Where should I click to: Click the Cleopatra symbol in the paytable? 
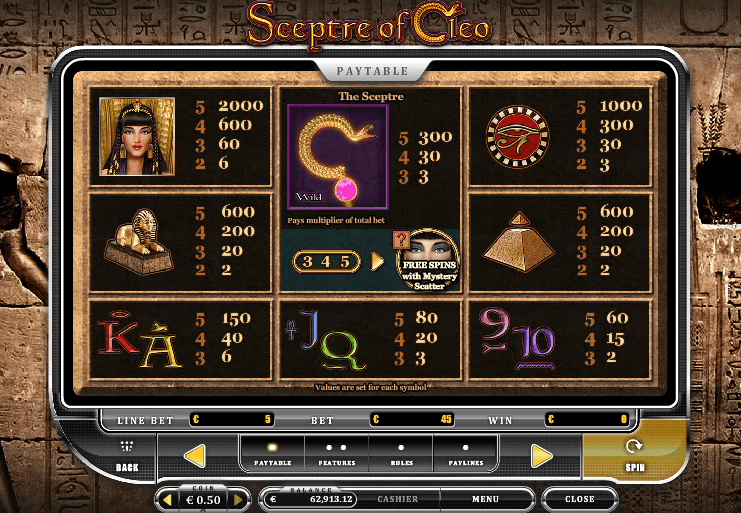coord(137,137)
